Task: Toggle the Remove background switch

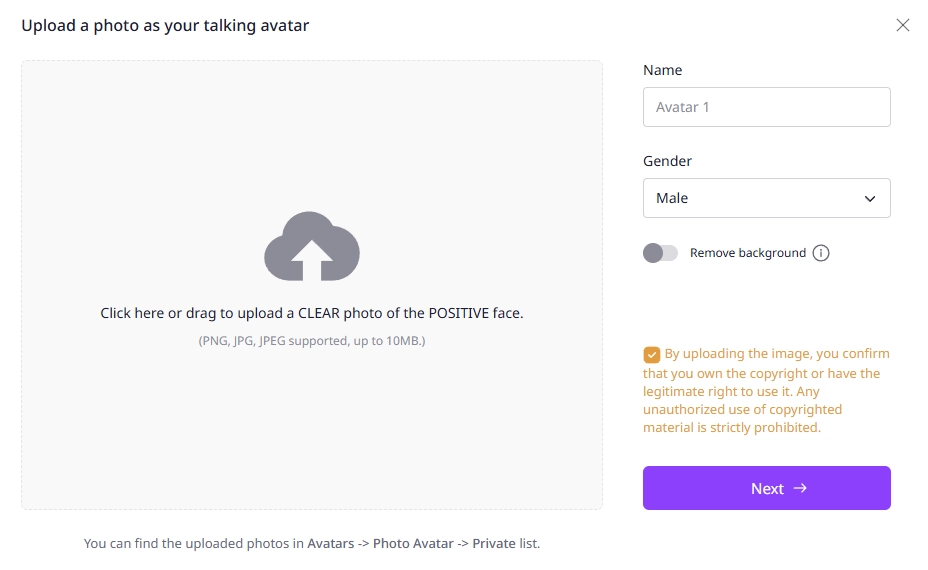Action: [660, 253]
